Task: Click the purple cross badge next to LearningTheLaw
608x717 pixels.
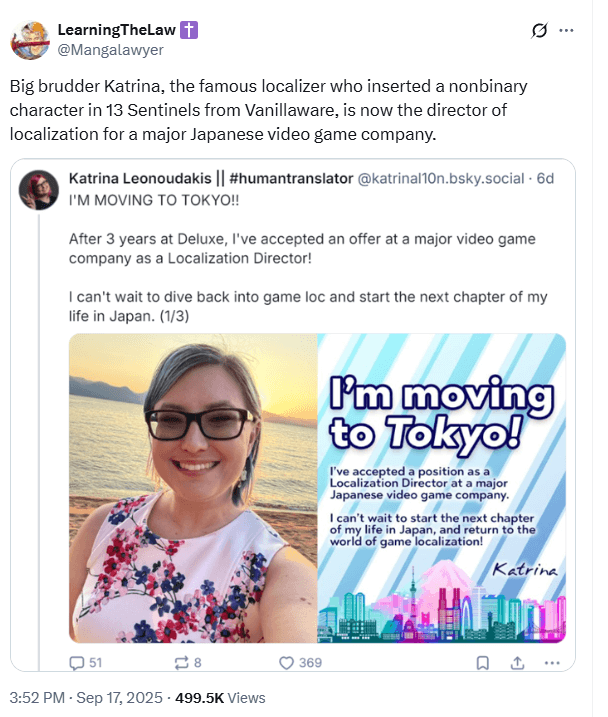Action: coord(189,30)
